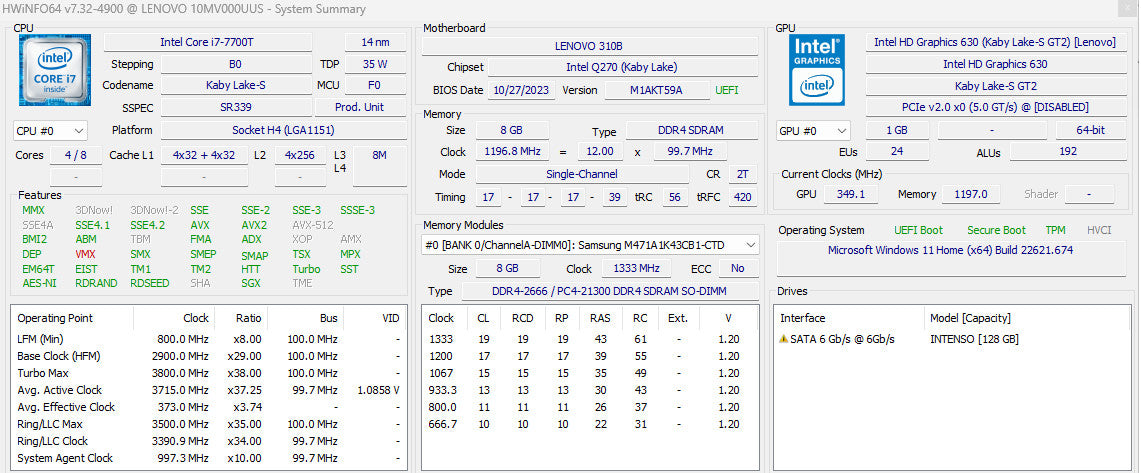
Task: Click the DDR4-2666 / PC4-21300 module type field
Action: 609,291
